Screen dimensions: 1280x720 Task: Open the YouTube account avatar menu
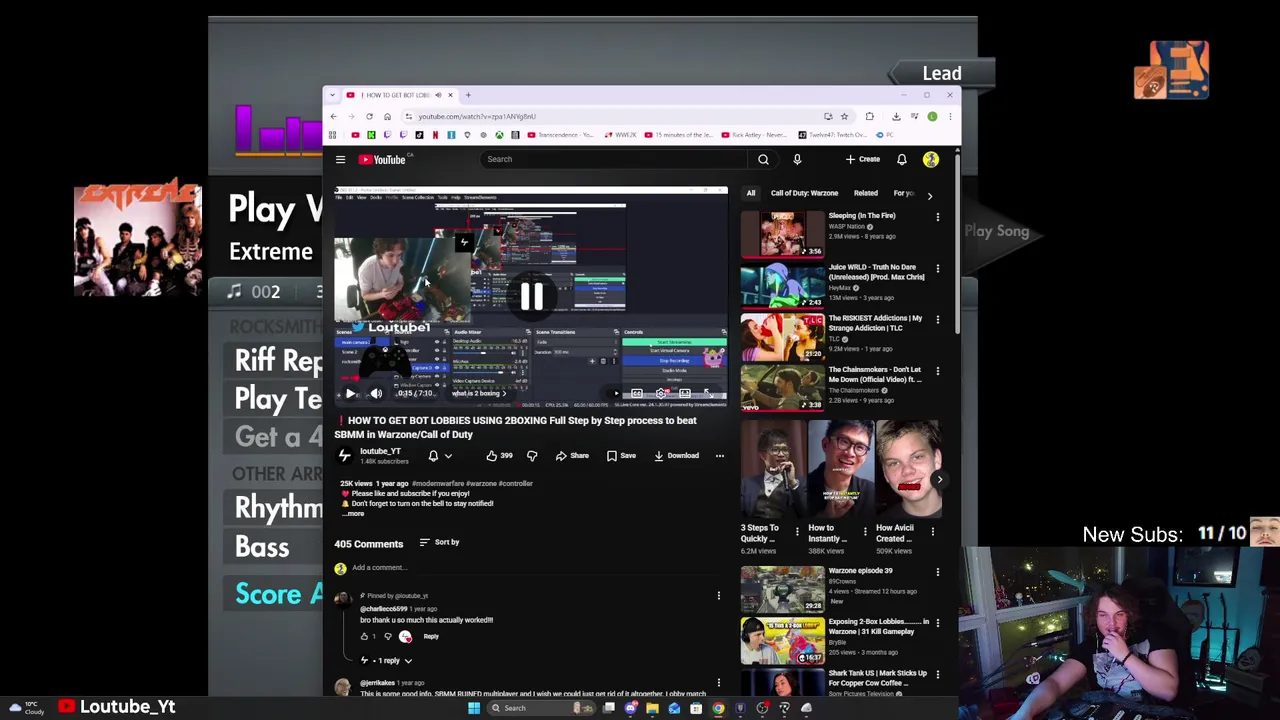pyautogui.click(x=931, y=159)
